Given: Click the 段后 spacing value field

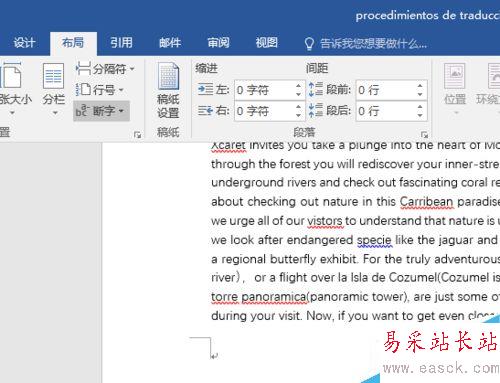Looking at the screenshot, I should [386, 111].
